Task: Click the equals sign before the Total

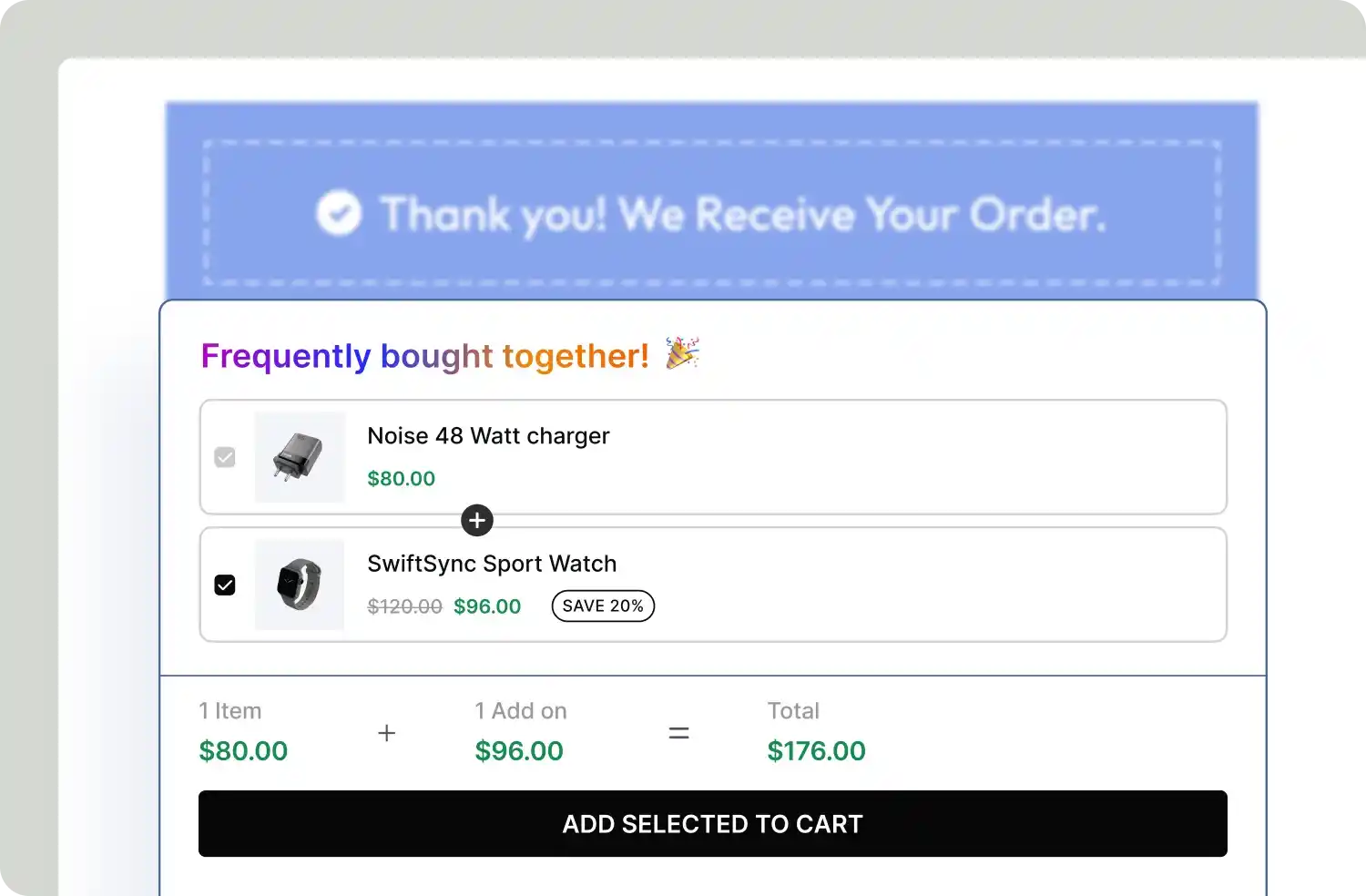Action: pyautogui.click(x=678, y=733)
